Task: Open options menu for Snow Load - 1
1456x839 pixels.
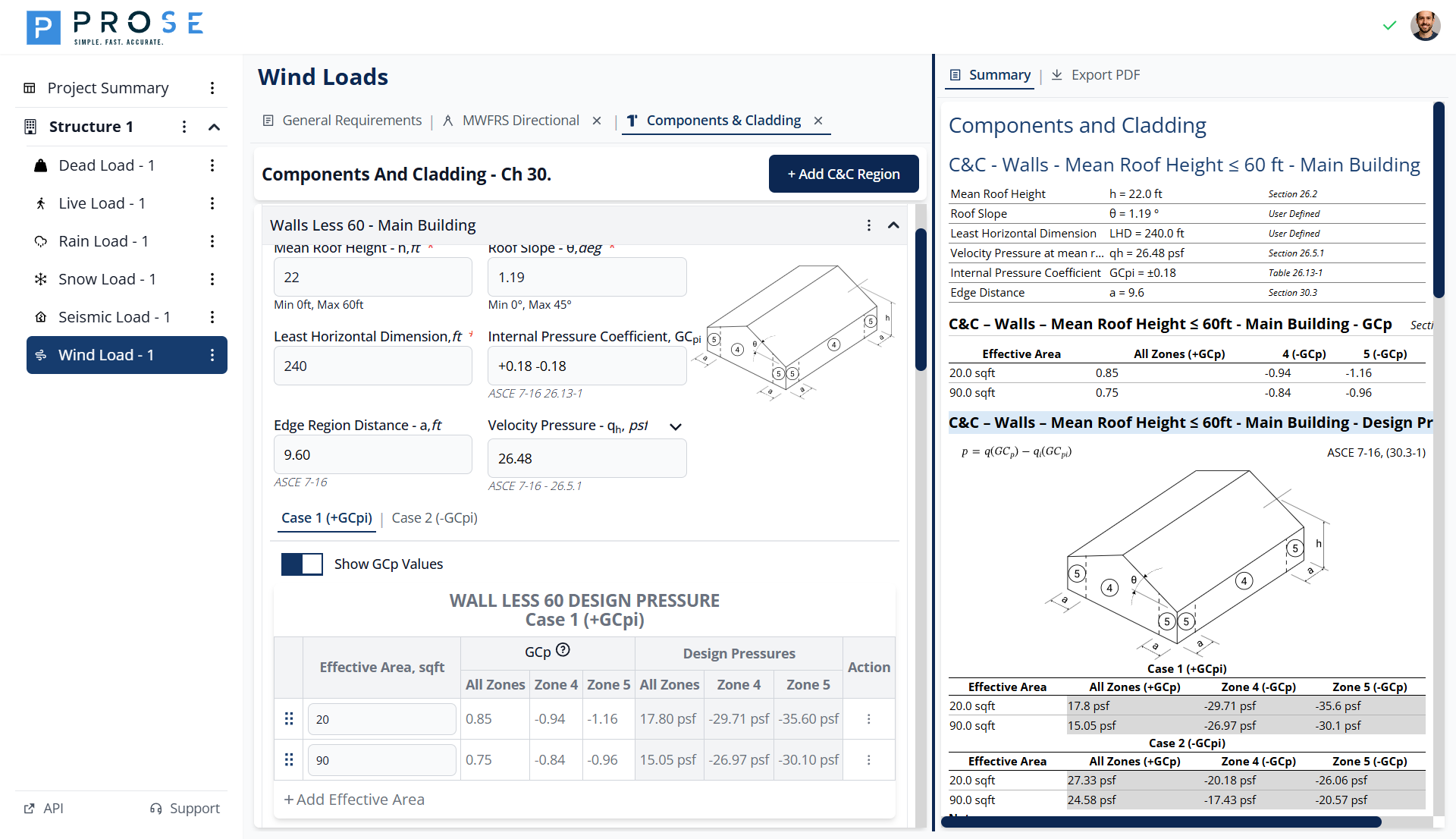Action: [212, 279]
